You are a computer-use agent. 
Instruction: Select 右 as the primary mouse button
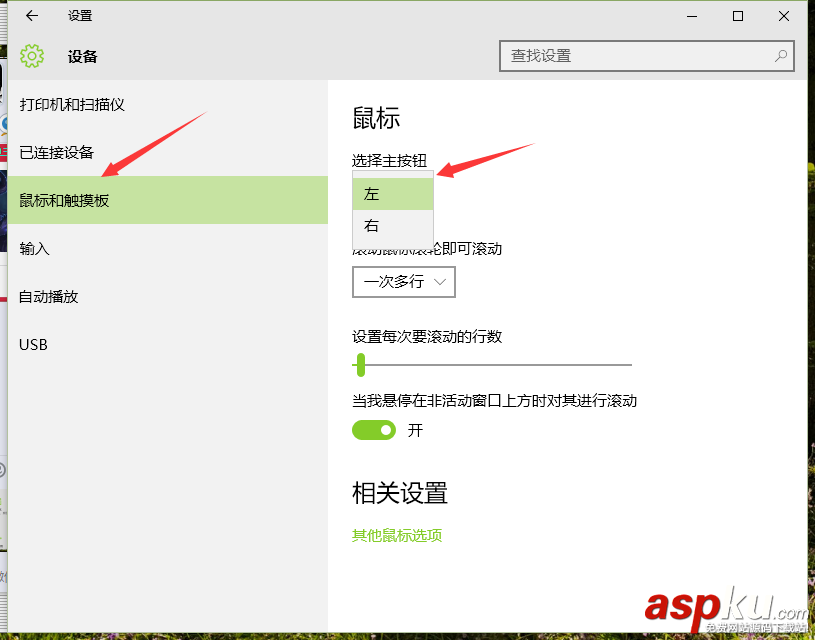tap(392, 226)
